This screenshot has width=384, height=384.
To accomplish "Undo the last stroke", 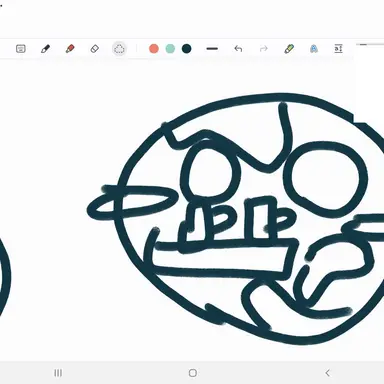I will point(238,49).
